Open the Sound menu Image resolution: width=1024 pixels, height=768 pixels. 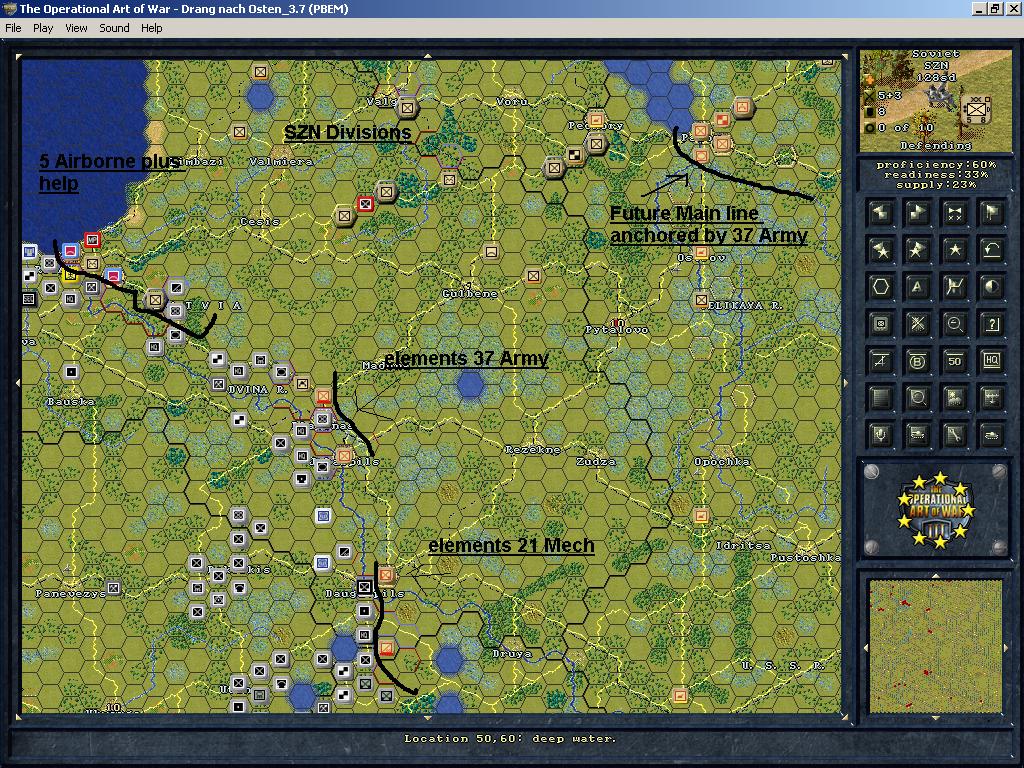point(114,28)
